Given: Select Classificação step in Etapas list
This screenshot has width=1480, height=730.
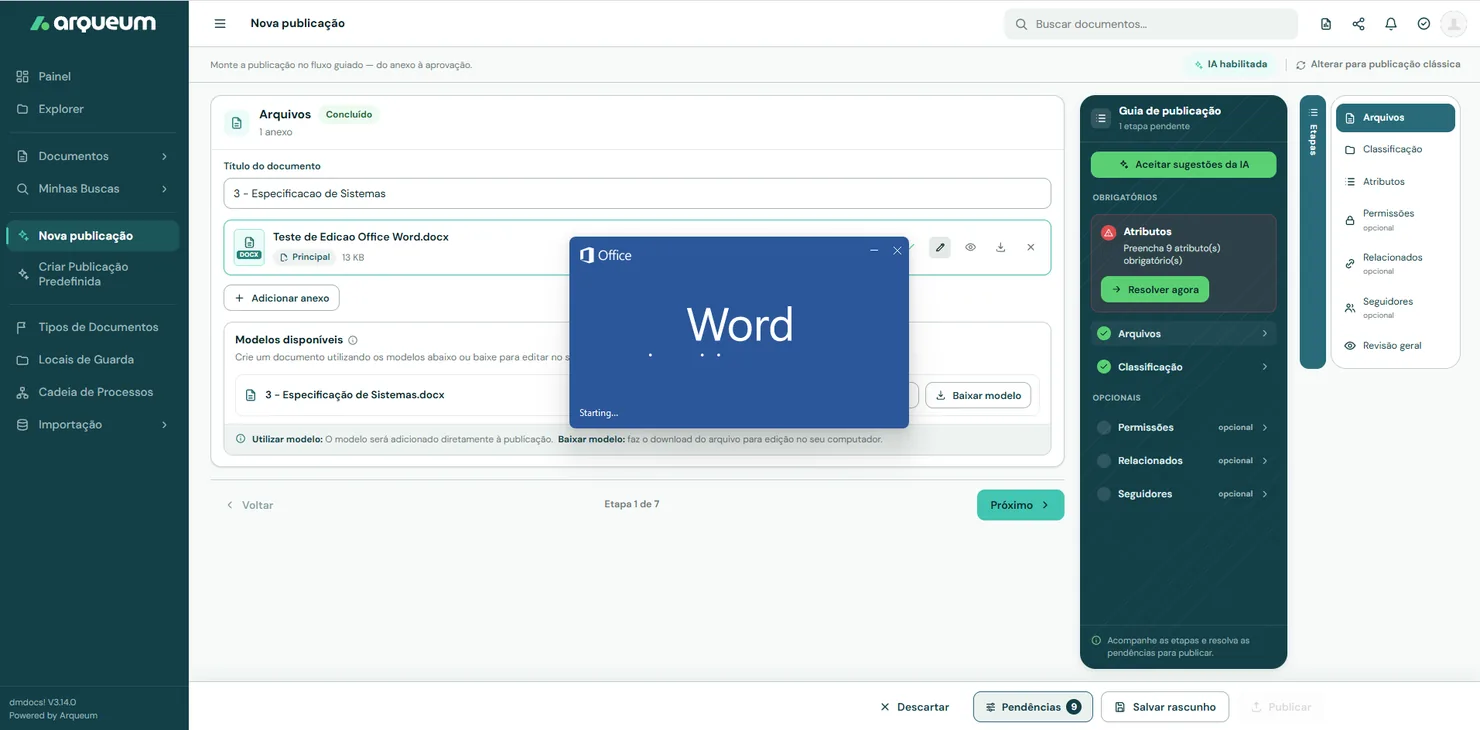Looking at the screenshot, I should [x=1395, y=149].
